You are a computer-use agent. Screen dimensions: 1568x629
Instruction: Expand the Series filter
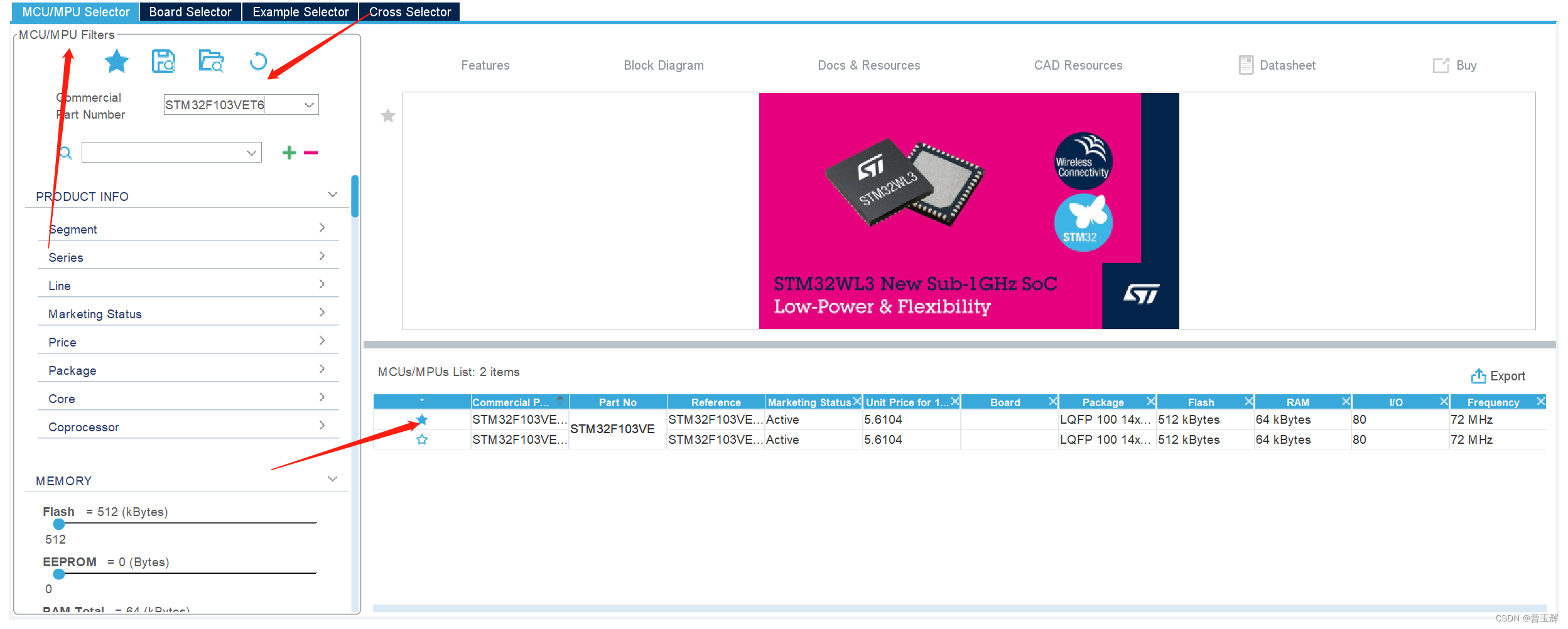(x=322, y=256)
